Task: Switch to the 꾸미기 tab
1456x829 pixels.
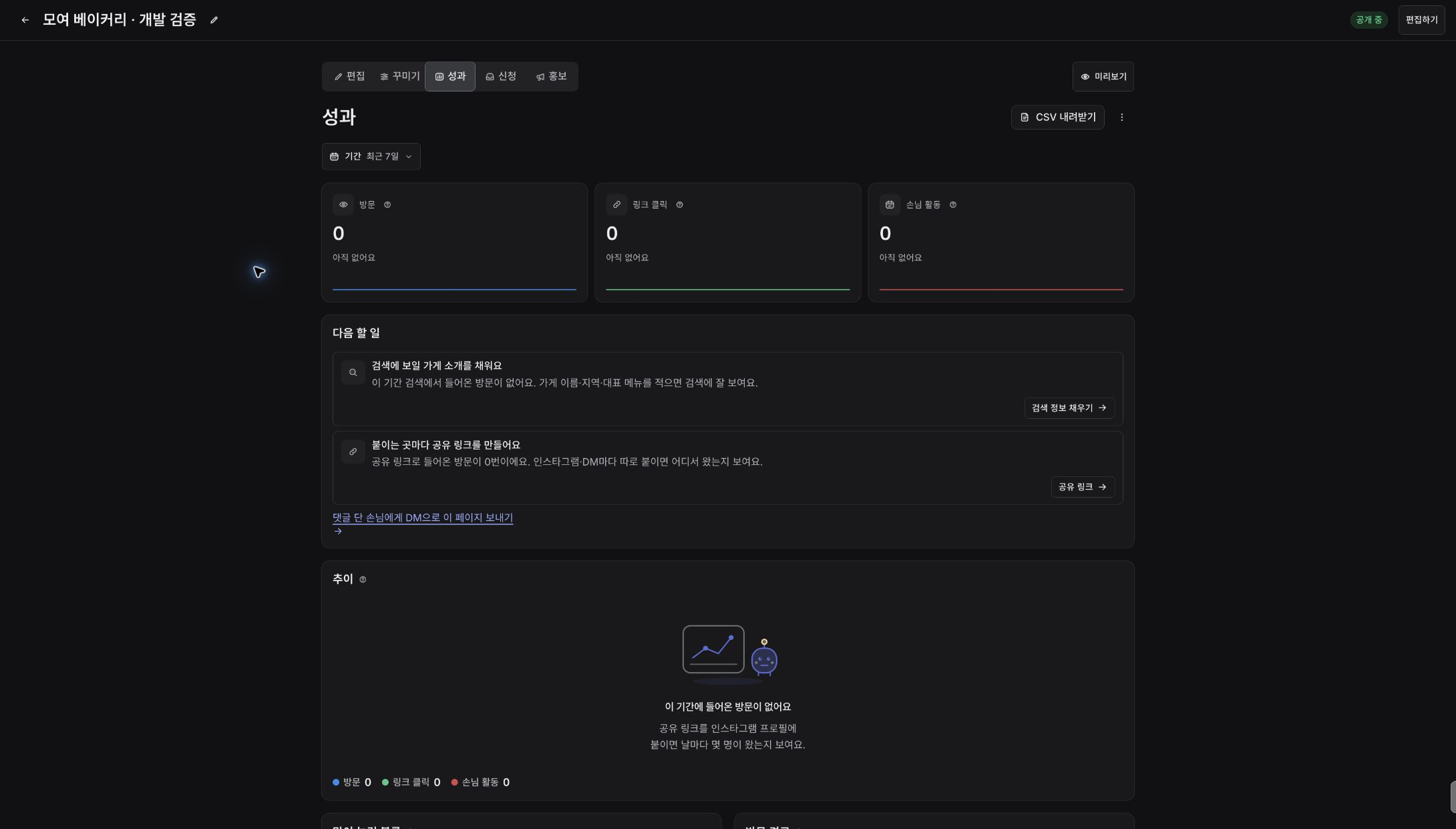Action: click(399, 77)
